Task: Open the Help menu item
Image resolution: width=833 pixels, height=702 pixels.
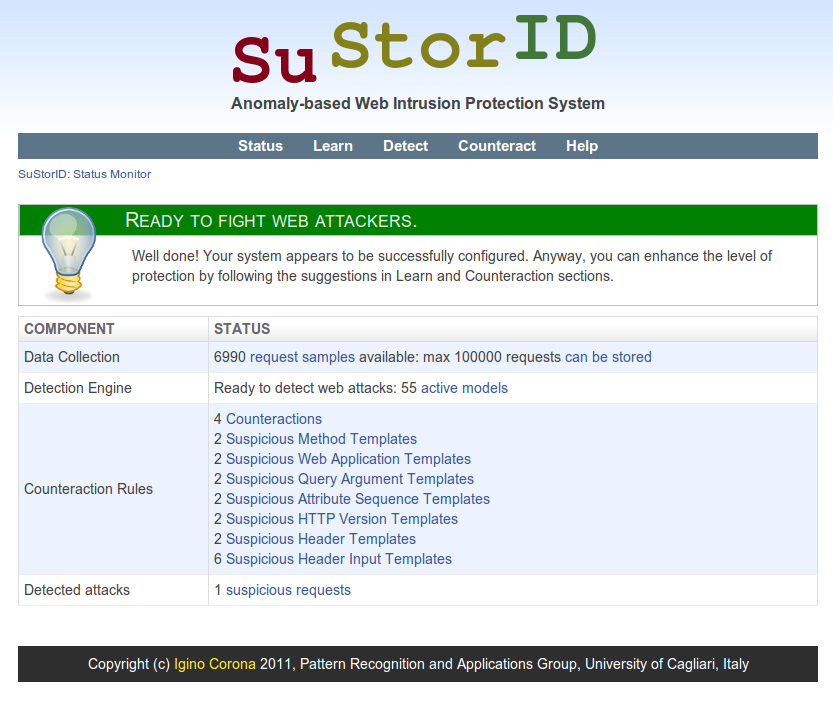Action: (x=582, y=146)
